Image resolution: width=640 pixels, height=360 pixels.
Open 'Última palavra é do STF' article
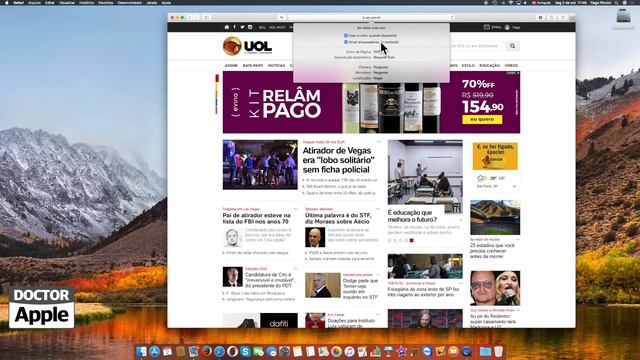338,218
